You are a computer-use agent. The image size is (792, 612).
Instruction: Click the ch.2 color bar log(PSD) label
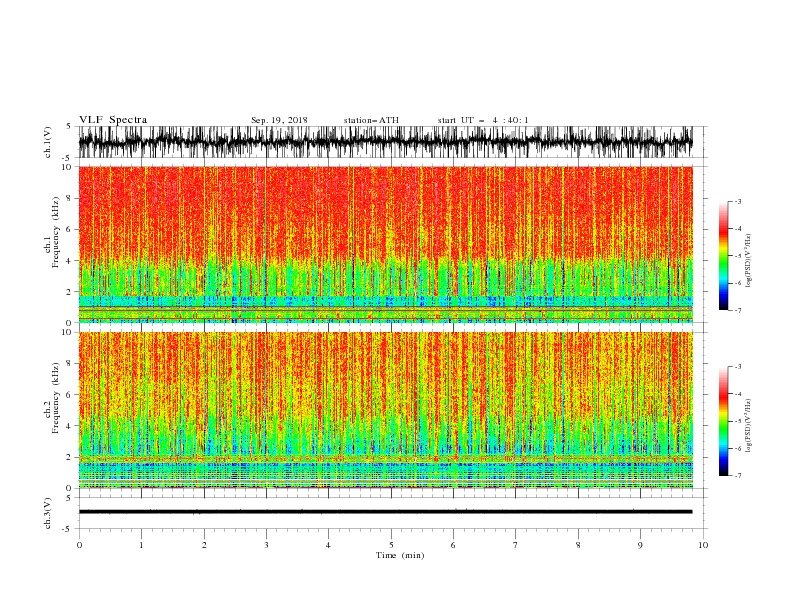(x=749, y=425)
